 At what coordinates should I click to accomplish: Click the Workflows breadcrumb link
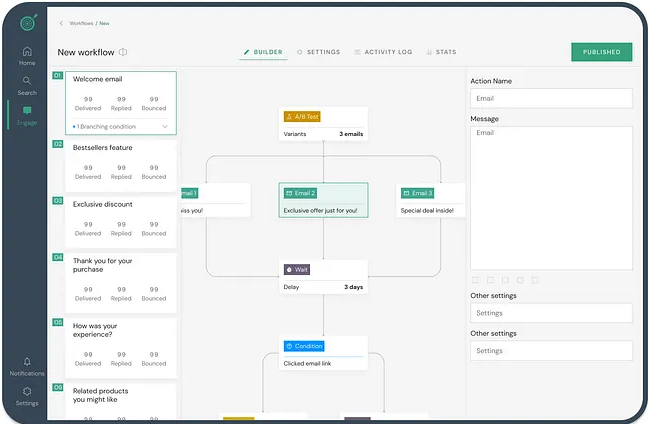point(81,23)
